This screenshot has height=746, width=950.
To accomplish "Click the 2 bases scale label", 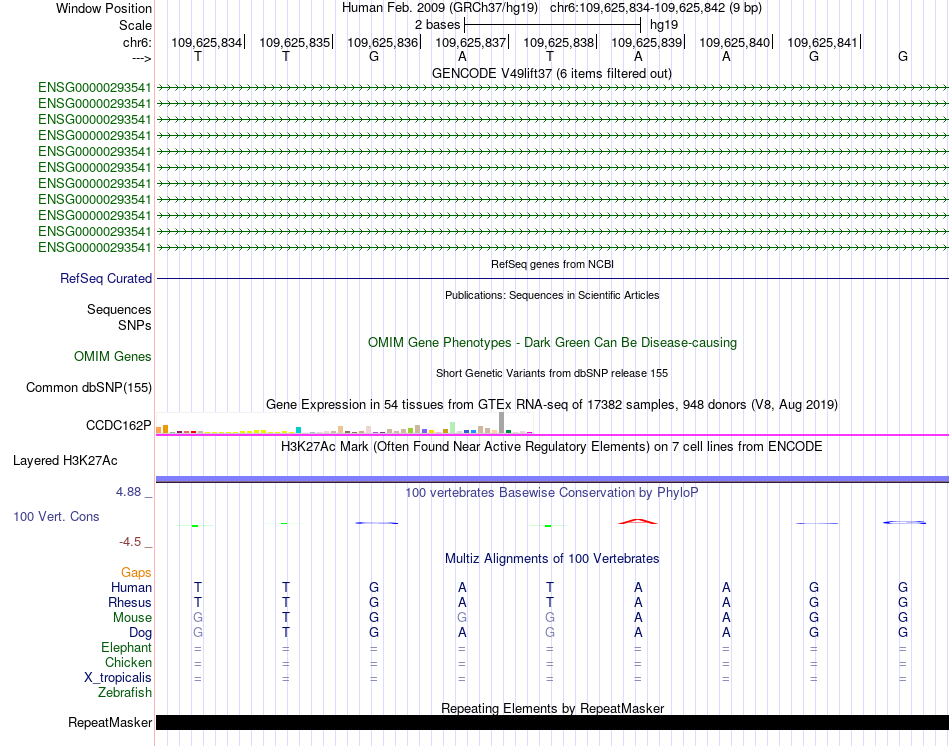I will click(x=437, y=25).
